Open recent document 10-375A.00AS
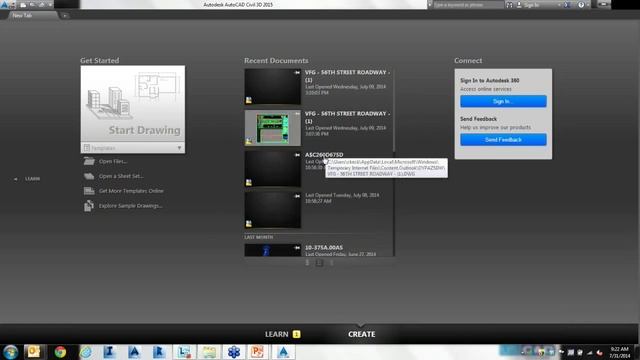This screenshot has height=360, width=640. (324, 247)
